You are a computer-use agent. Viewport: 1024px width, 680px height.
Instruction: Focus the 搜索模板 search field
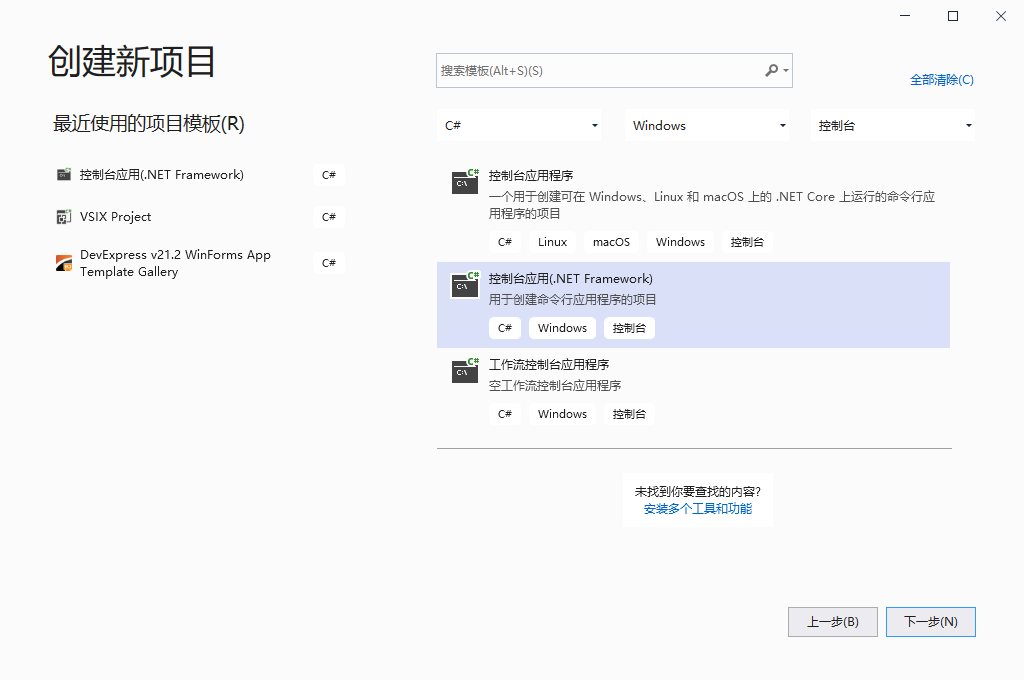pyautogui.click(x=614, y=71)
